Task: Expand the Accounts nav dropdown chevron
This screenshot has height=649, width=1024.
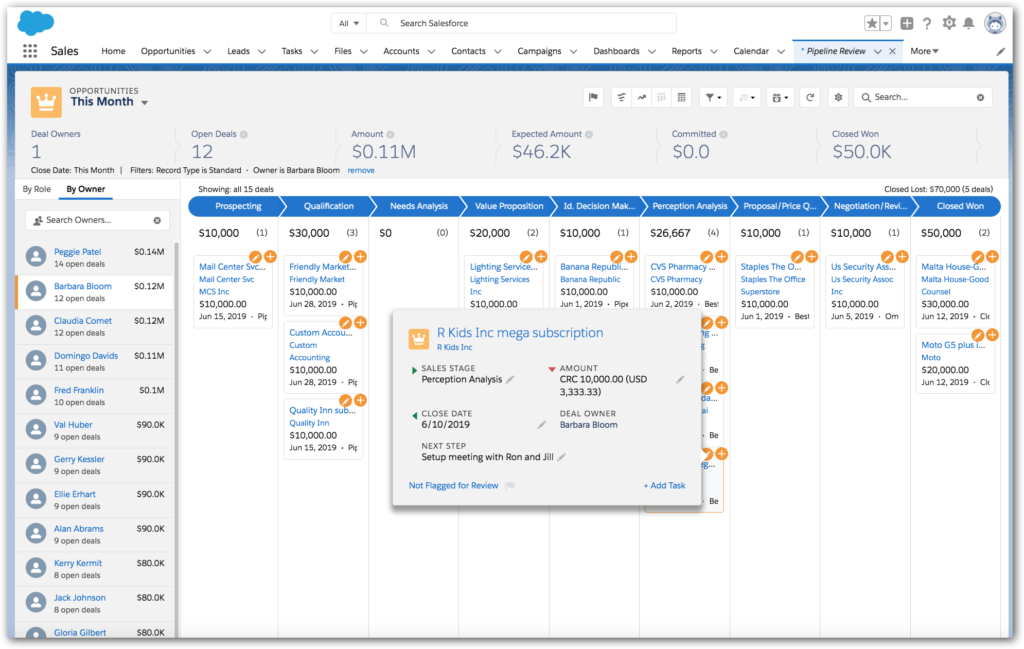Action: (x=431, y=52)
